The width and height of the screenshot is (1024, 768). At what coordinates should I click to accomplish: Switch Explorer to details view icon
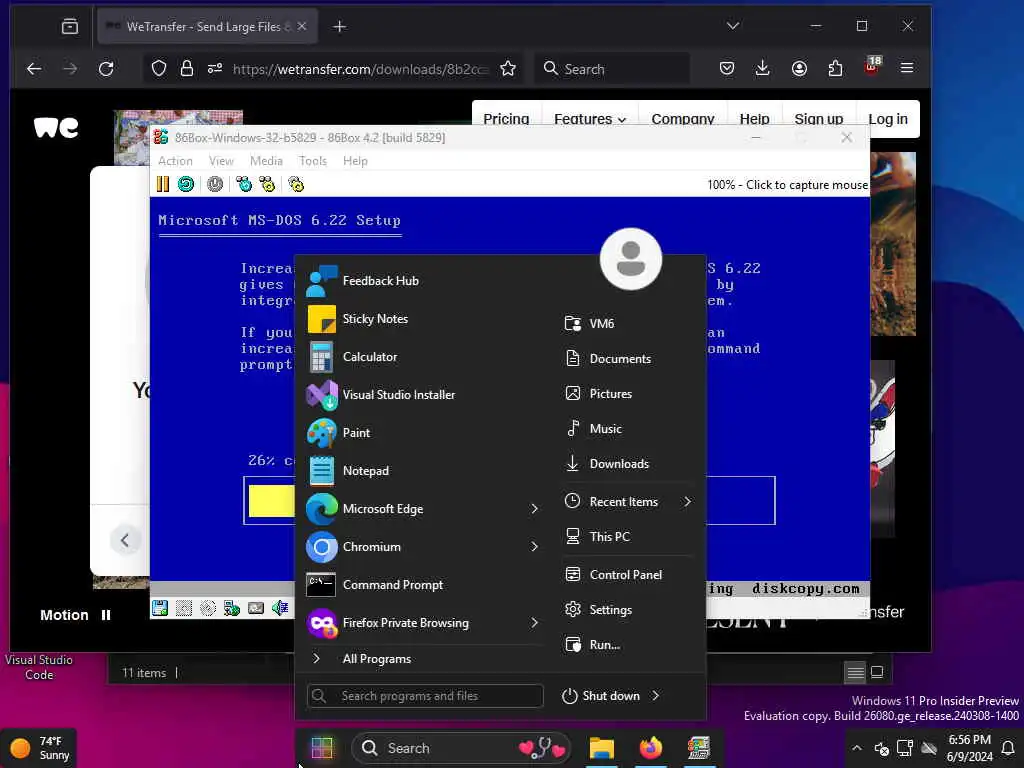click(x=855, y=672)
